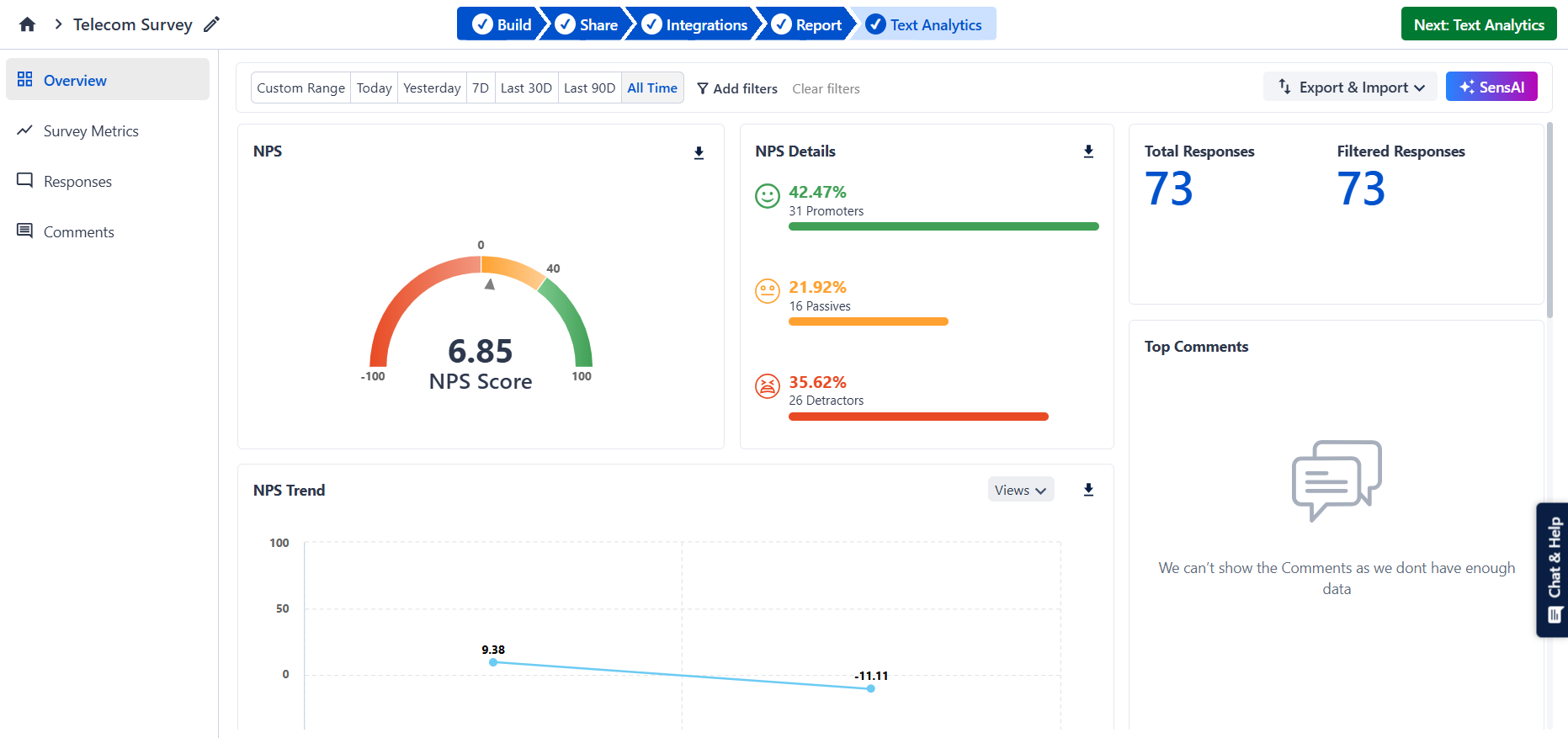This screenshot has height=738, width=1568.
Task: Click the home icon in breadcrumb
Action: (x=27, y=24)
